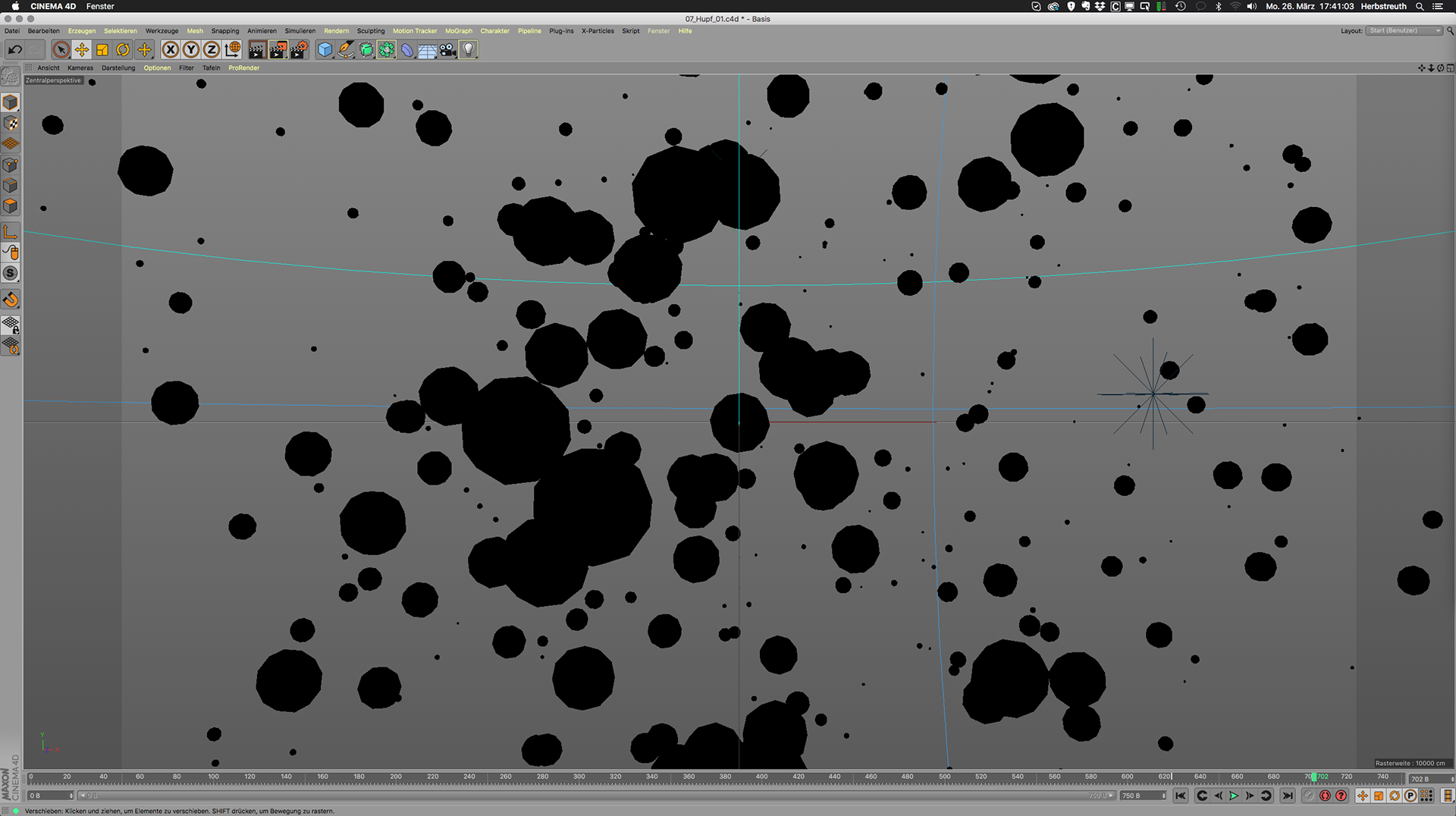Open generators subdivision palette
This screenshot has height=816, width=1456.
366,50
